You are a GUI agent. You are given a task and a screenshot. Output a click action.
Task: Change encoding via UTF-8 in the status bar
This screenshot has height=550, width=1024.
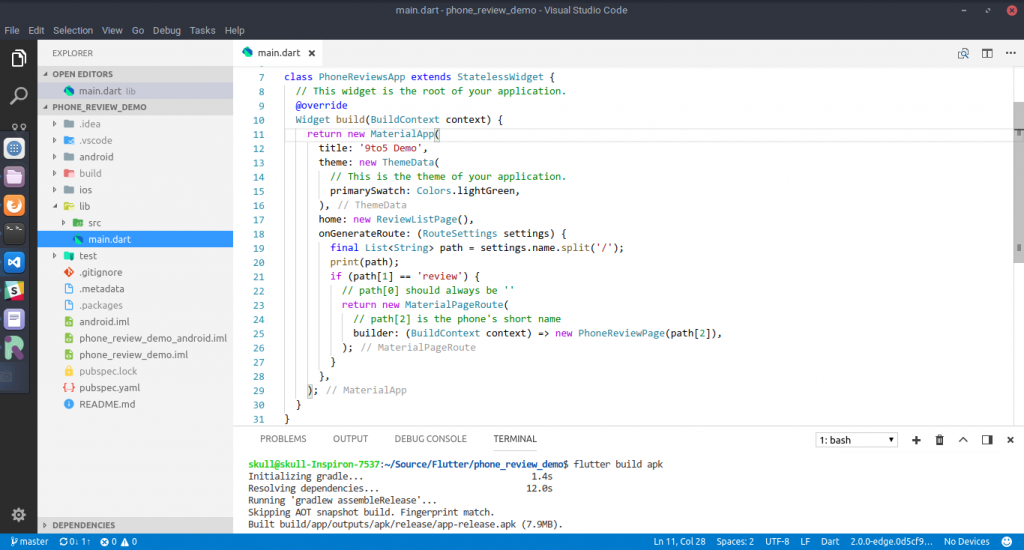777,542
